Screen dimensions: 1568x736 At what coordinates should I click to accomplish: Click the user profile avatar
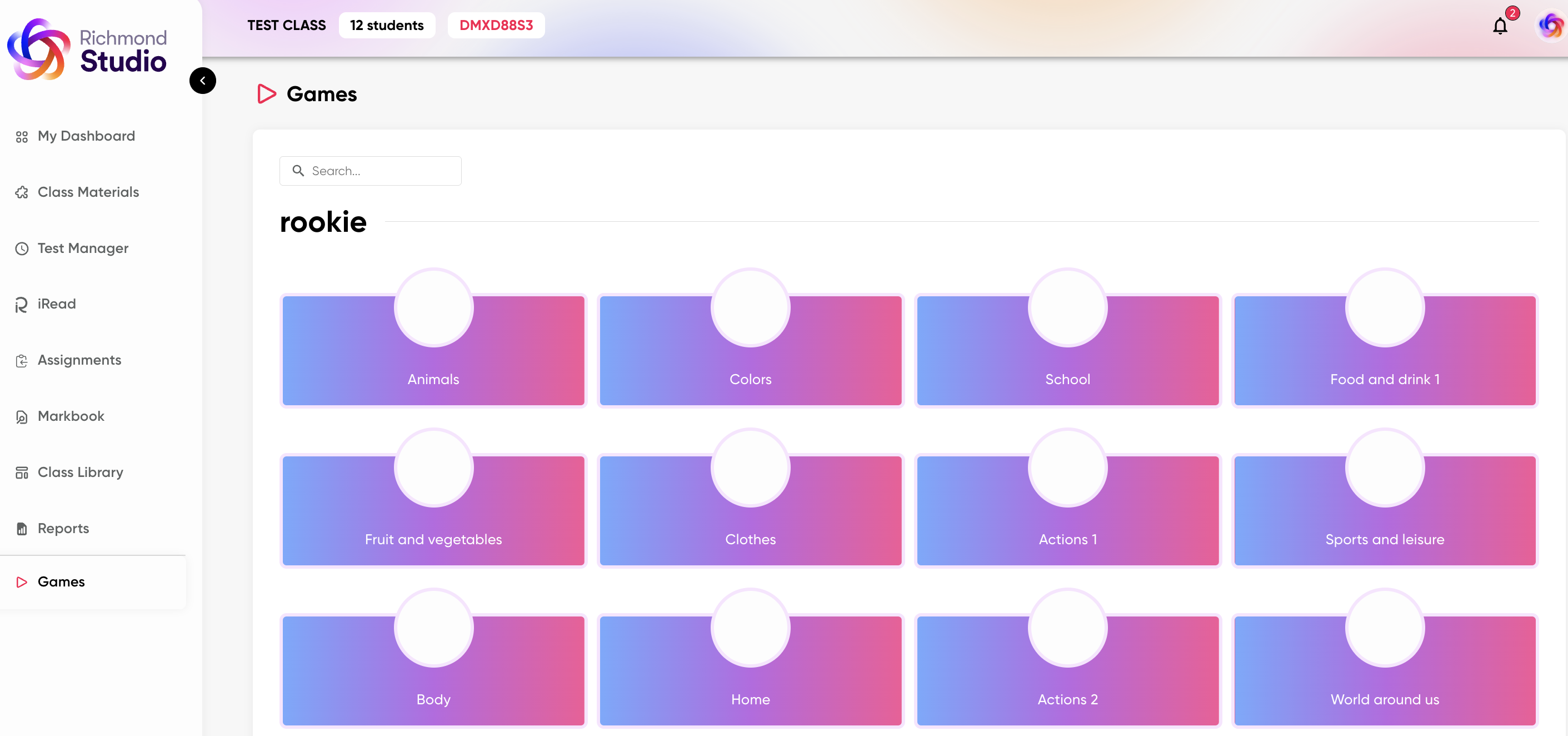[1550, 26]
